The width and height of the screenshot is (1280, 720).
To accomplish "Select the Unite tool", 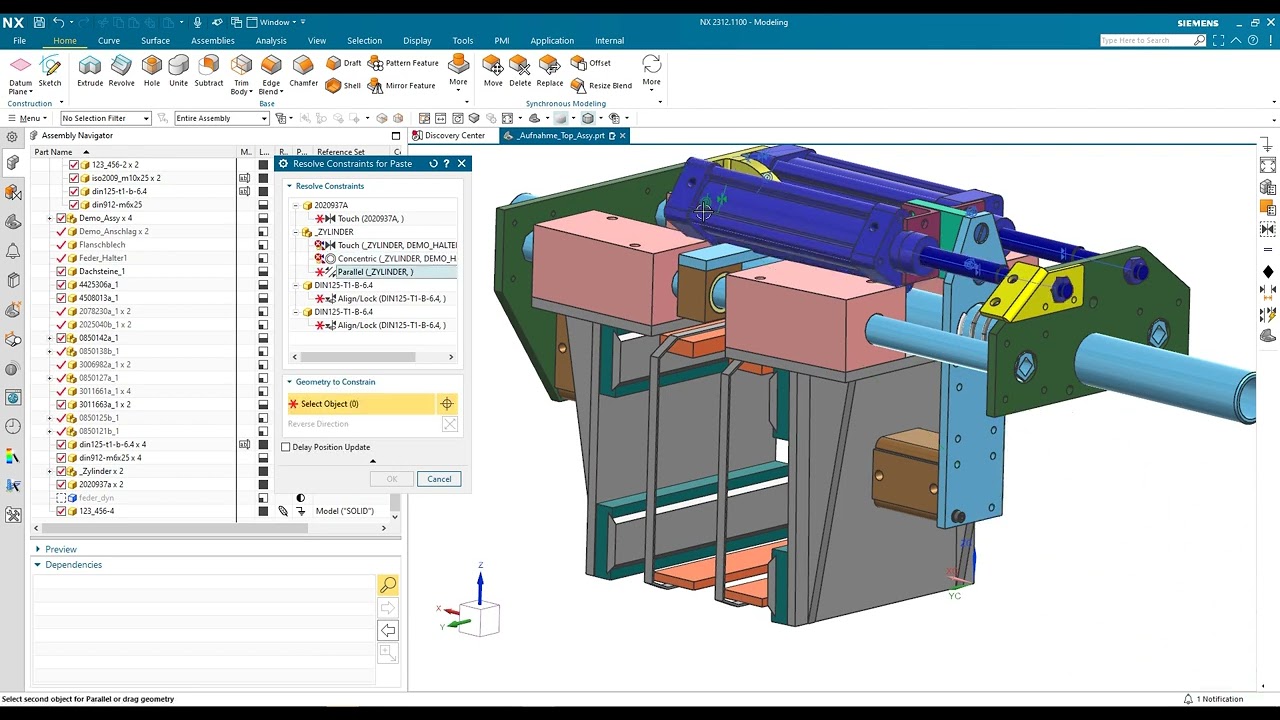I will [178, 71].
